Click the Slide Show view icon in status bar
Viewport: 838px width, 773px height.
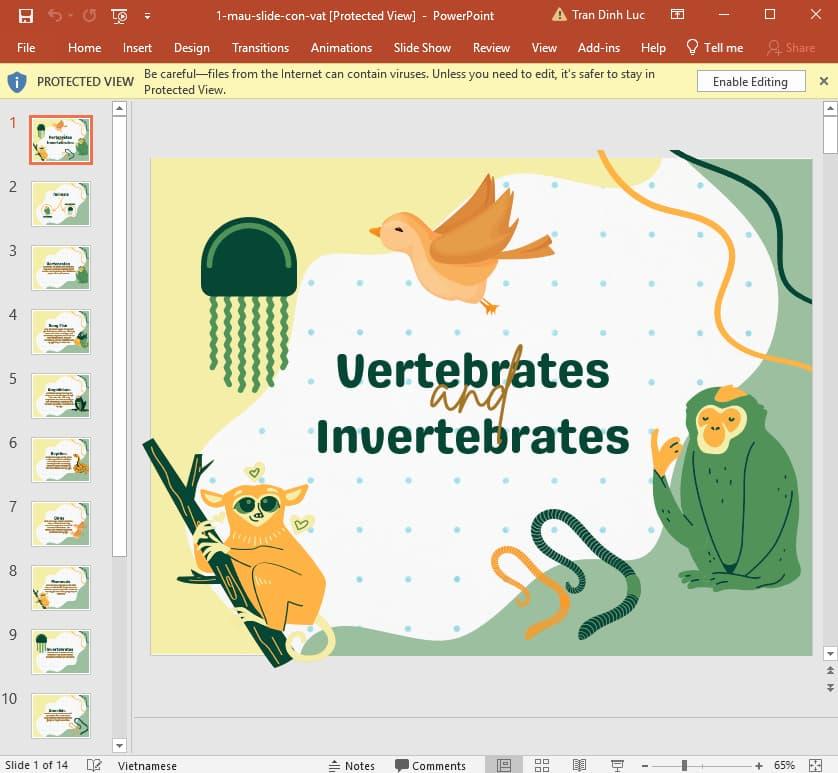618,765
